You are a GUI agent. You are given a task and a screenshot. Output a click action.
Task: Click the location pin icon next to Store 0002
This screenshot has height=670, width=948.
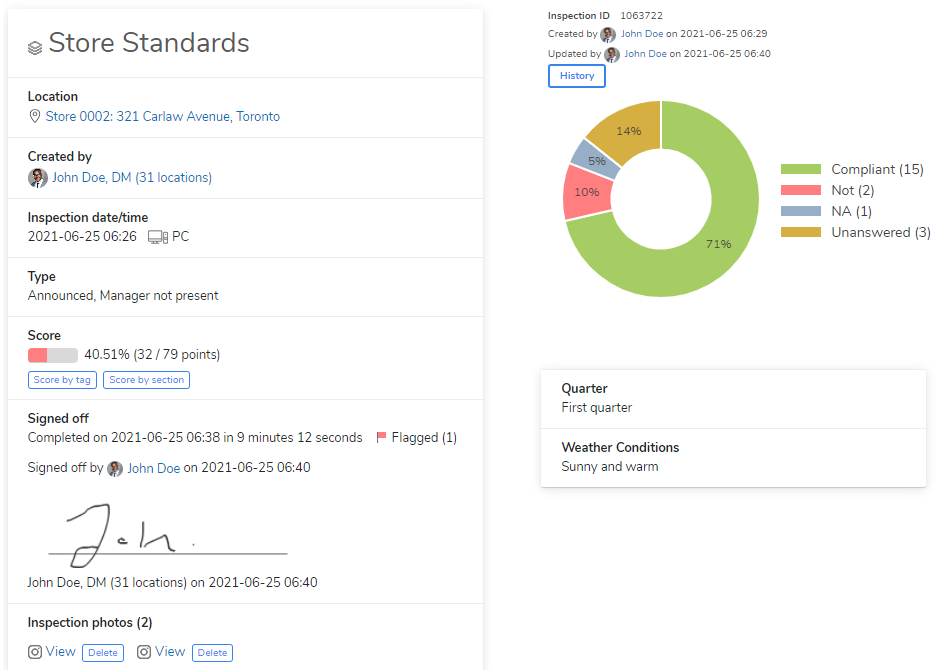coord(35,116)
